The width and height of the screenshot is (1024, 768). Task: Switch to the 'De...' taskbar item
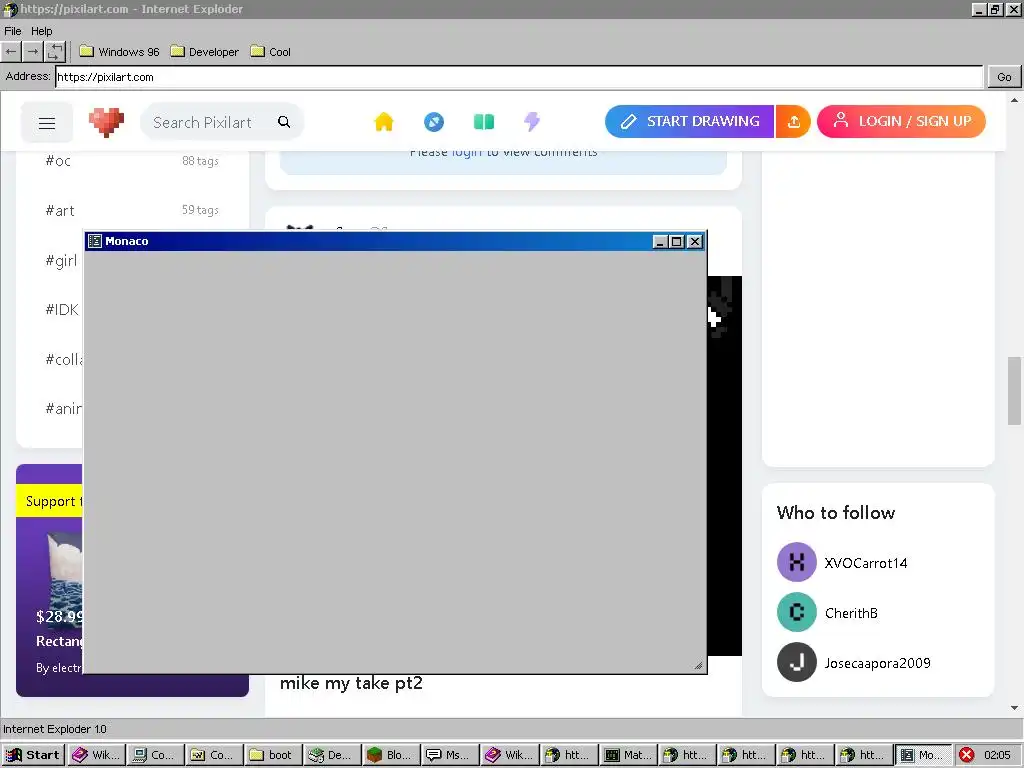click(x=332, y=755)
